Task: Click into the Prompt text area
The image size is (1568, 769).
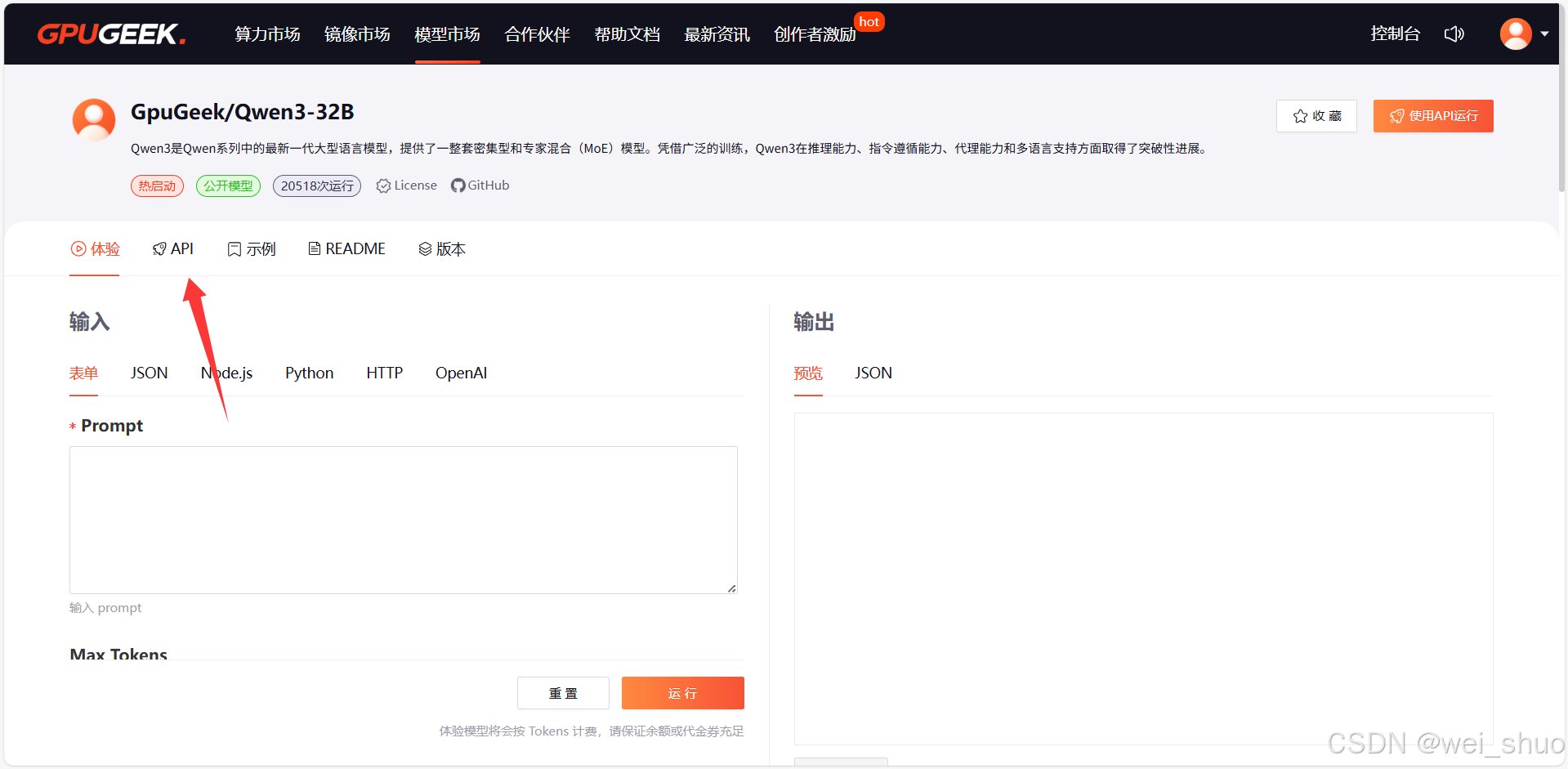Action: pyautogui.click(x=404, y=520)
